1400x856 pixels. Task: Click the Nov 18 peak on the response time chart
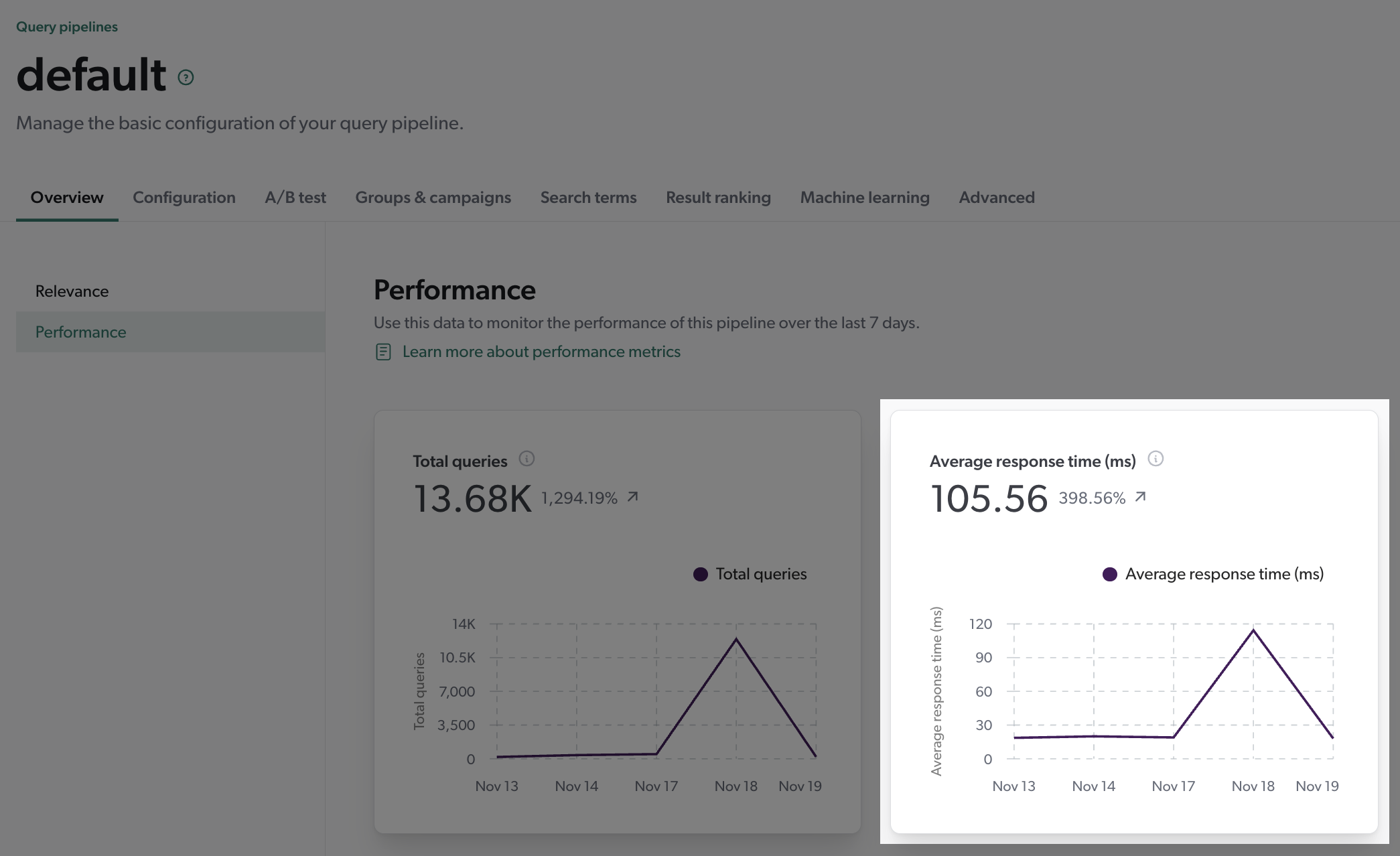tap(1253, 630)
